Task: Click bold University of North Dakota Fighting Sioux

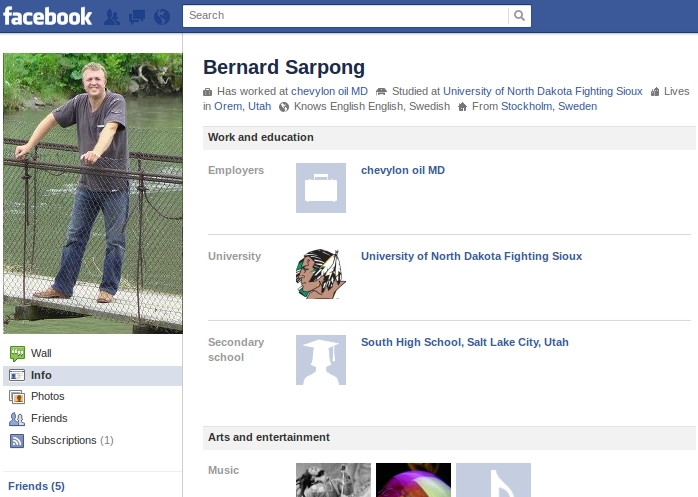Action: point(471,256)
